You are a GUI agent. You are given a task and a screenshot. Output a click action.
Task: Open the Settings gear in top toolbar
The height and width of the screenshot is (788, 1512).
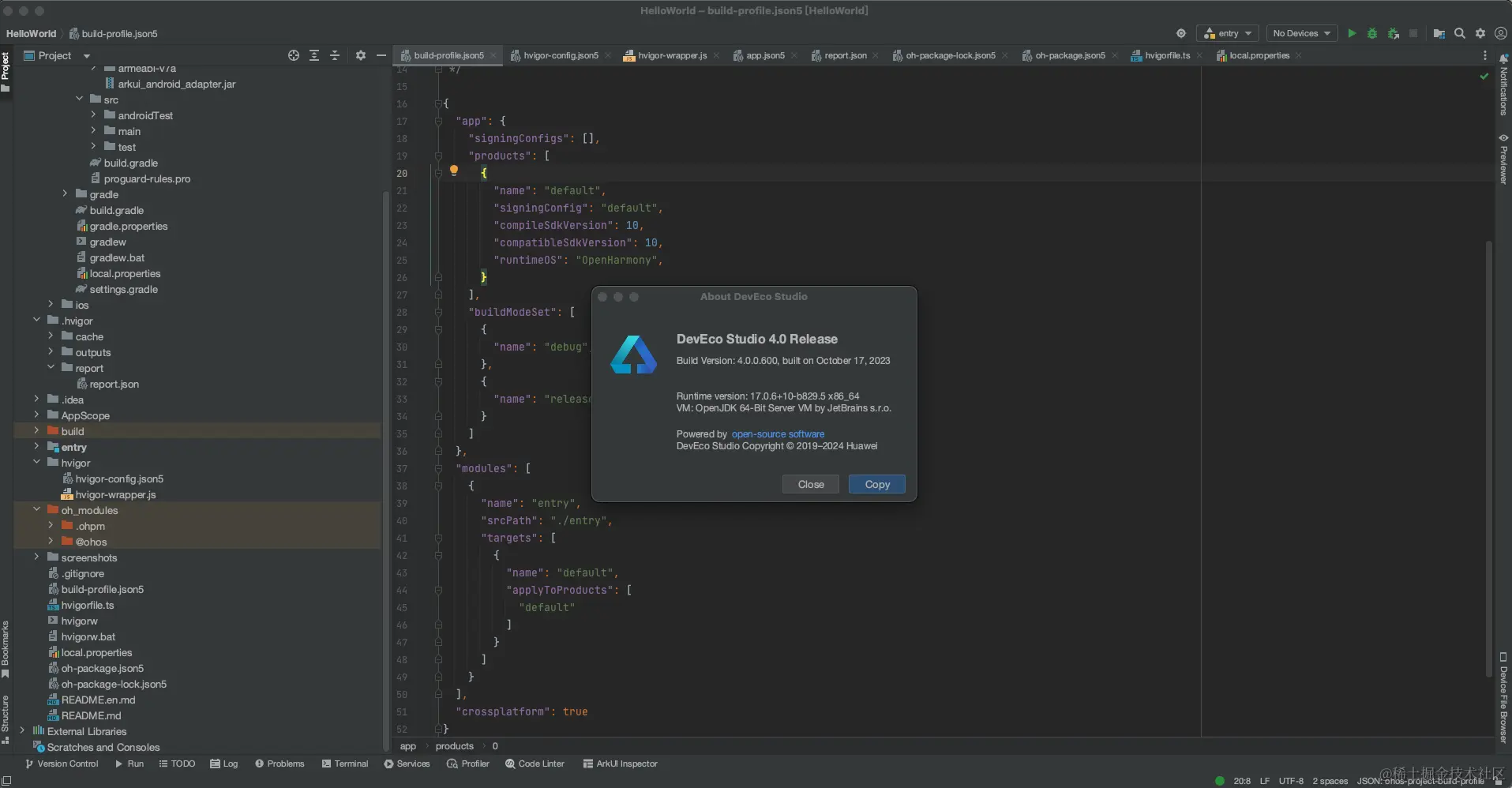pos(1480,33)
